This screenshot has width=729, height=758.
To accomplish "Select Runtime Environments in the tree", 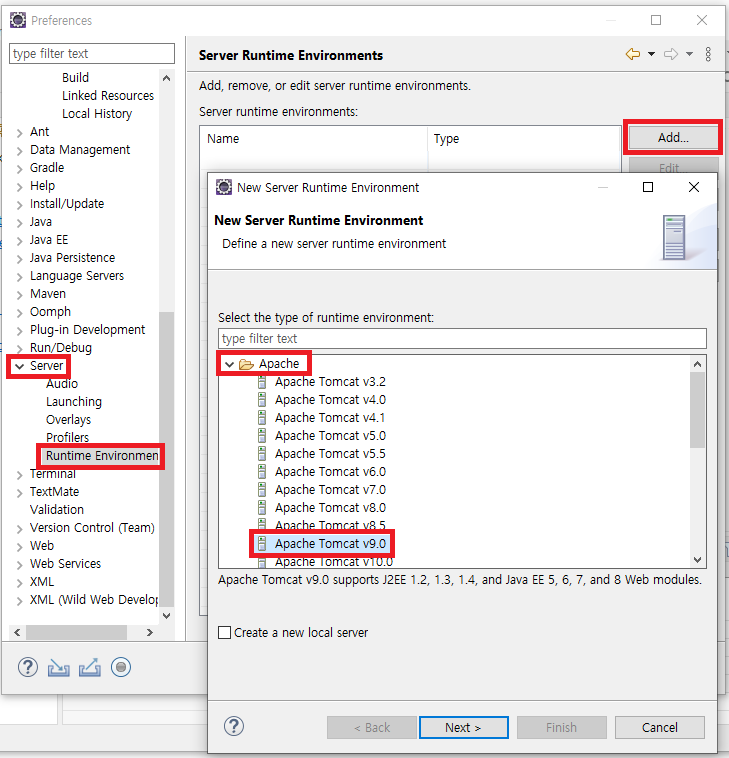I will 102,456.
